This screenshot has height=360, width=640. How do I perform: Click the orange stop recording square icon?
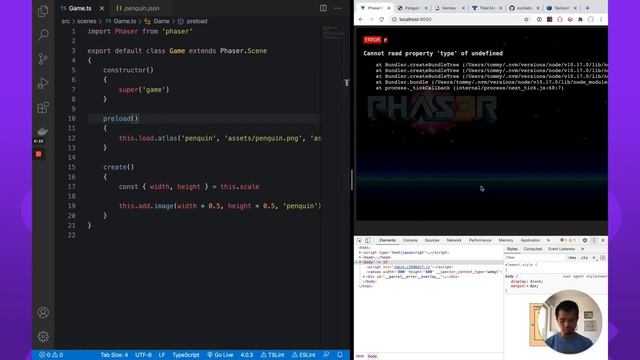coord(38,154)
